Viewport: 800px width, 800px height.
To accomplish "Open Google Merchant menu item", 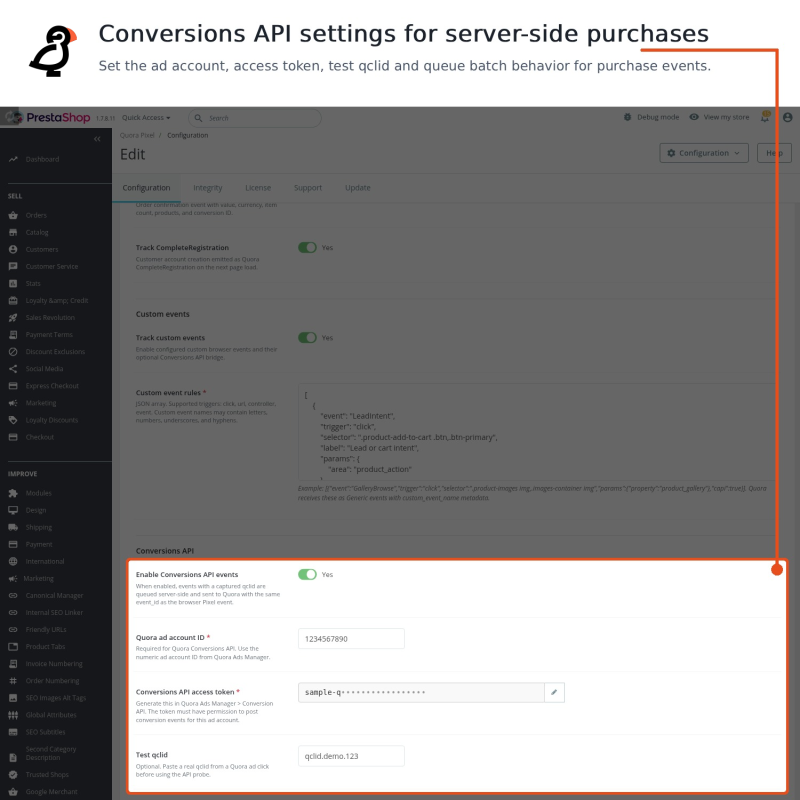I will coord(43,792).
